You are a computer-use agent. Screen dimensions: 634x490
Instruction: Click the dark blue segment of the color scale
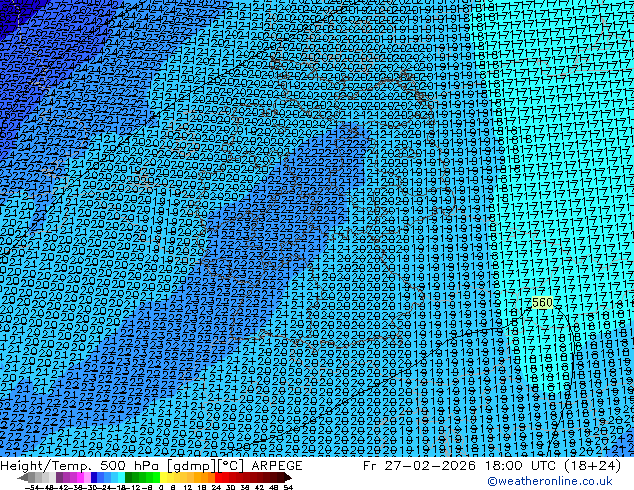pyautogui.click(x=94, y=477)
